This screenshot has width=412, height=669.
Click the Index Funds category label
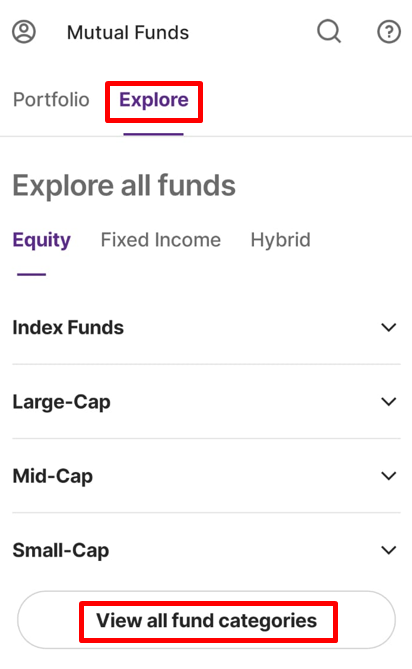pos(68,328)
